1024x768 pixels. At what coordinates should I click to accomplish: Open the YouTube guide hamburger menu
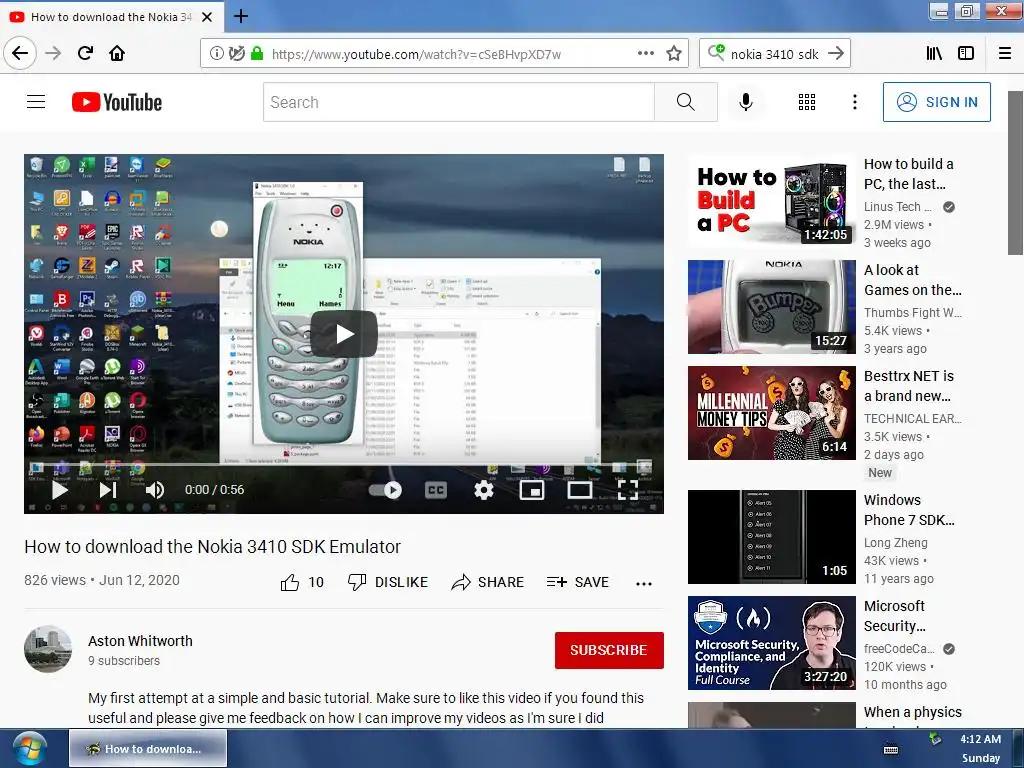[36, 102]
